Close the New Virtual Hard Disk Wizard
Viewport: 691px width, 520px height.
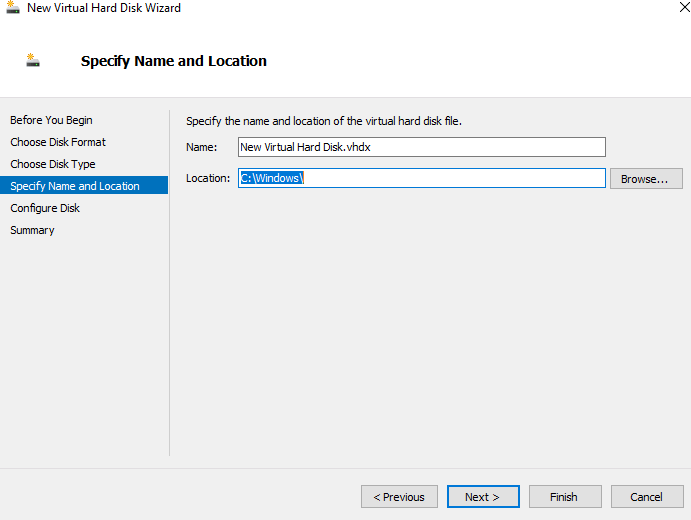pyautogui.click(x=684, y=7)
